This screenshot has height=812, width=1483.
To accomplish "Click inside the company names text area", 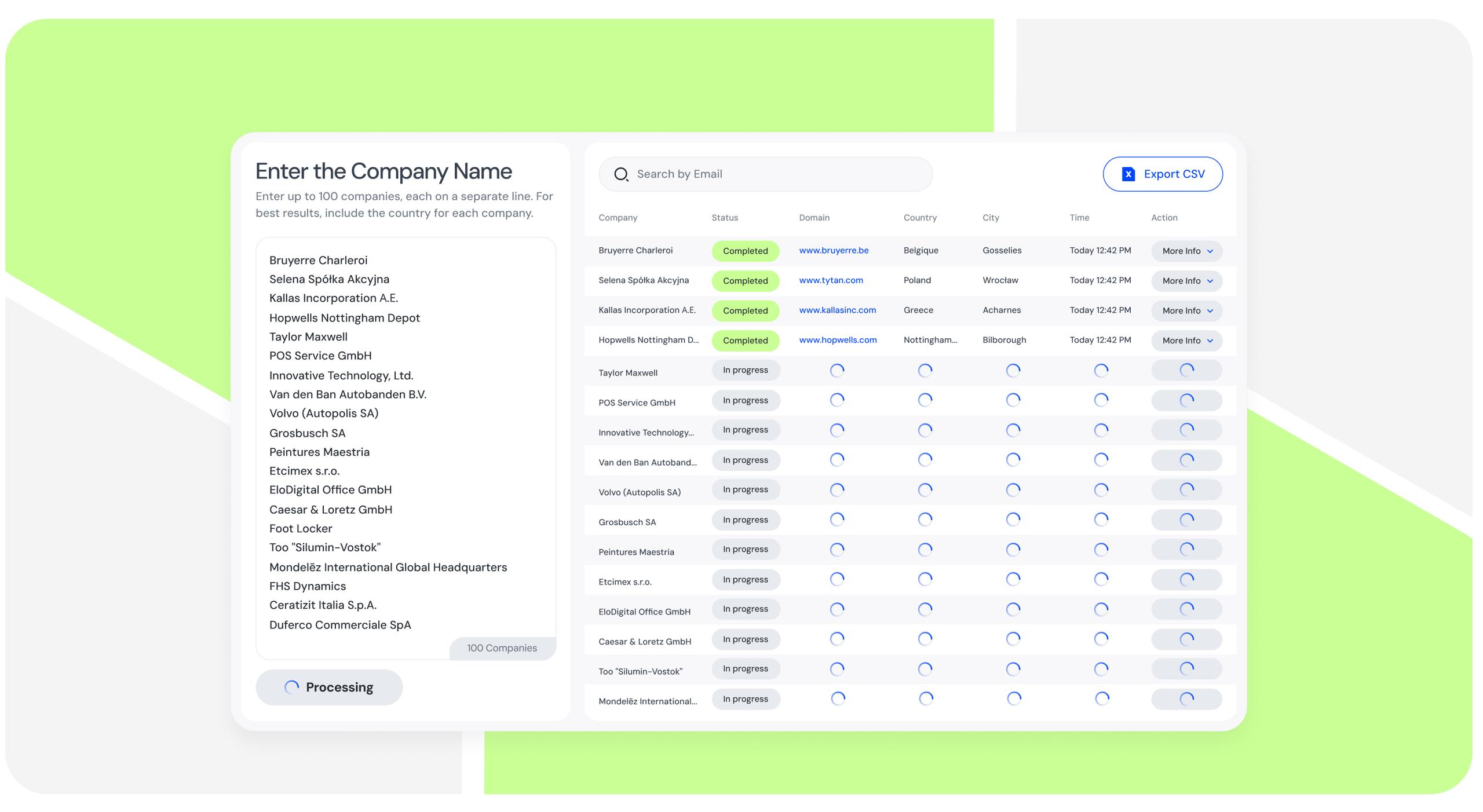I will click(x=406, y=440).
